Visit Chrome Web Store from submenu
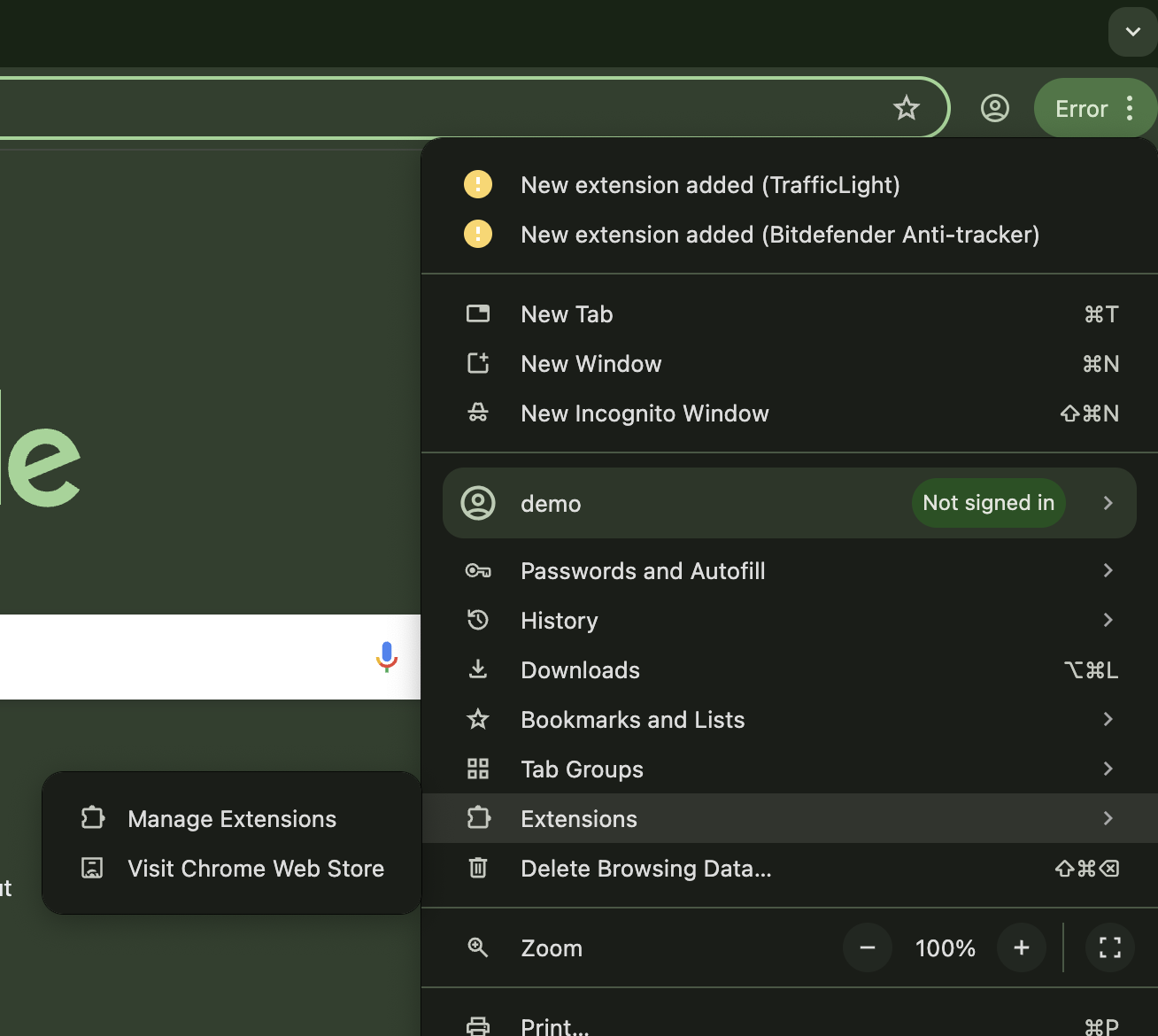Viewport: 1158px width, 1036px height. [232, 869]
